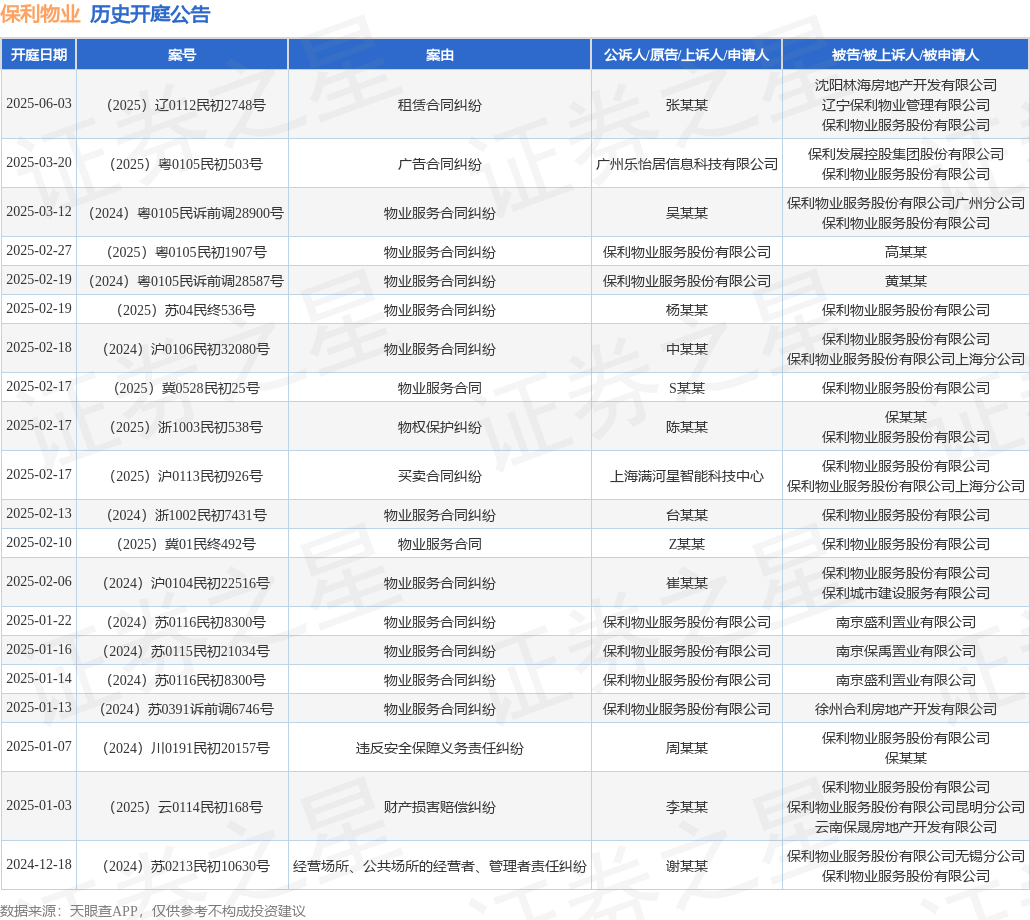Click defendant 黄某某

tap(906, 281)
